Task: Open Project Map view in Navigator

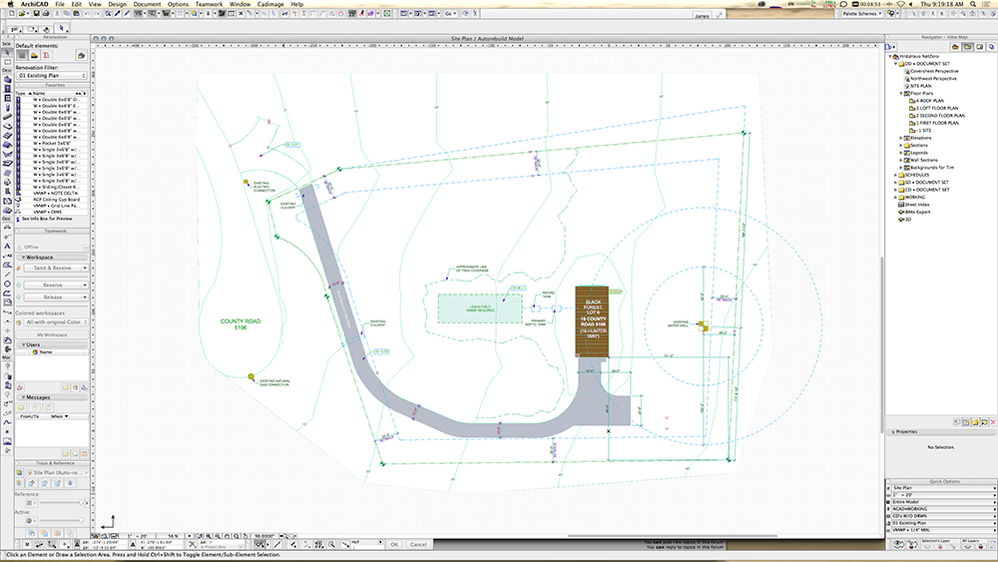Action: click(955, 46)
